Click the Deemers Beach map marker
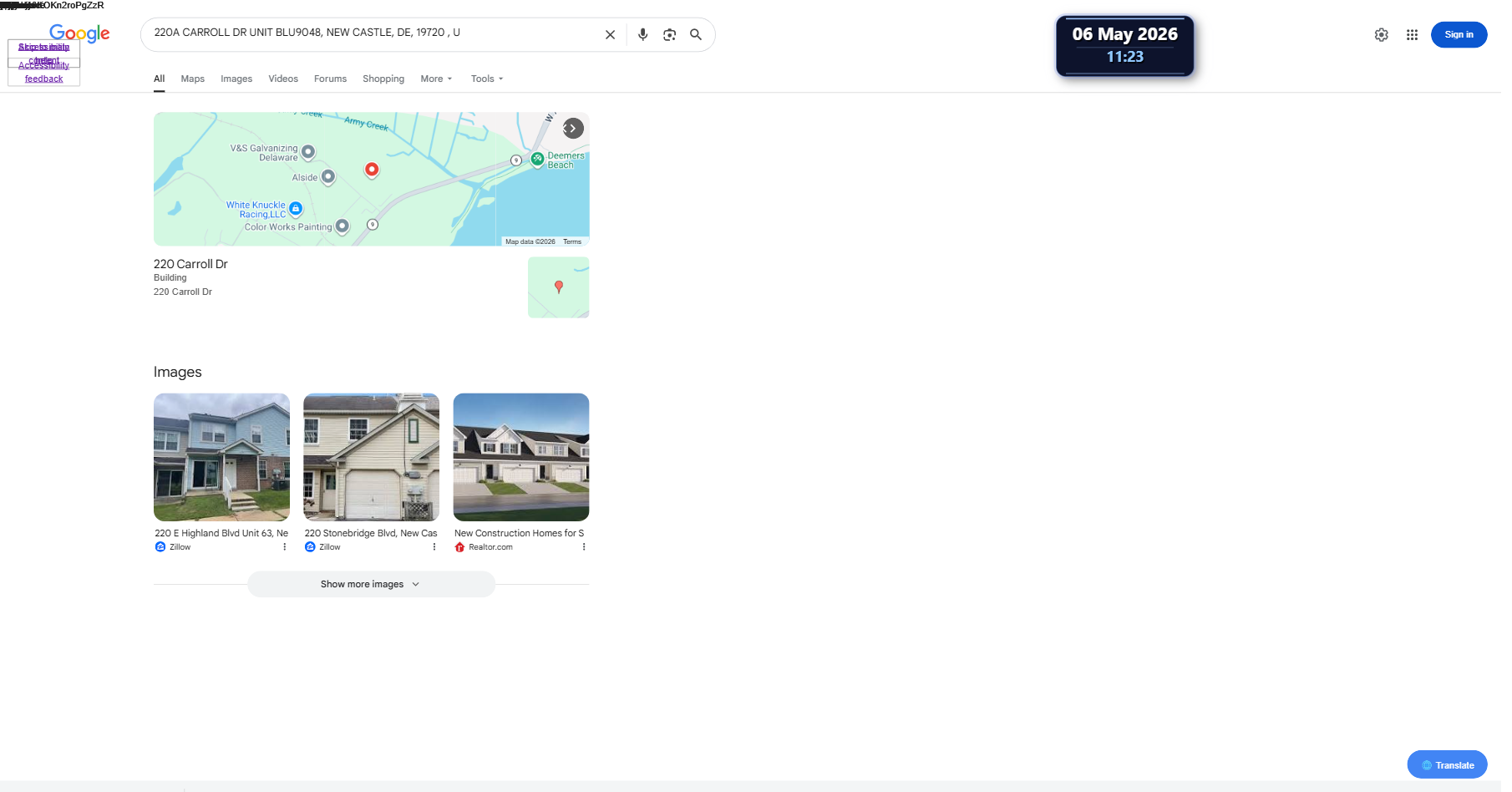The image size is (1512, 792). point(538,159)
